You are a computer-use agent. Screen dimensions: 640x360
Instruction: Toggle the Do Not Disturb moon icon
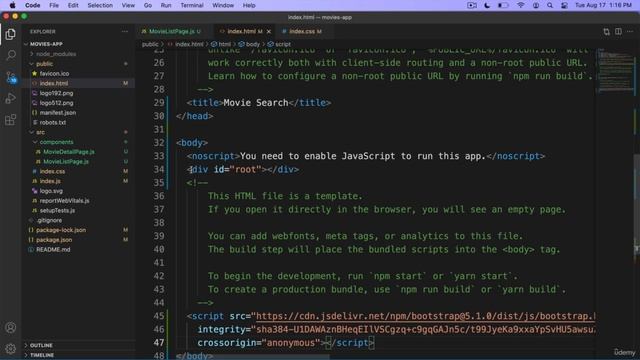487,5
